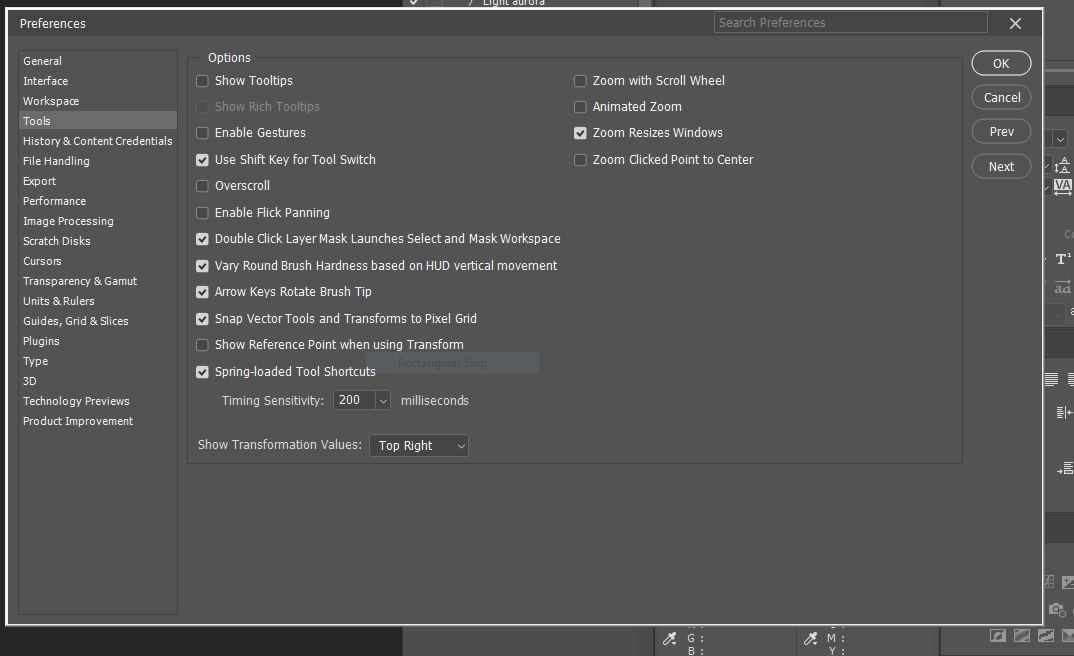Confirm preferences with the OK button
1074x656 pixels.
1000,62
